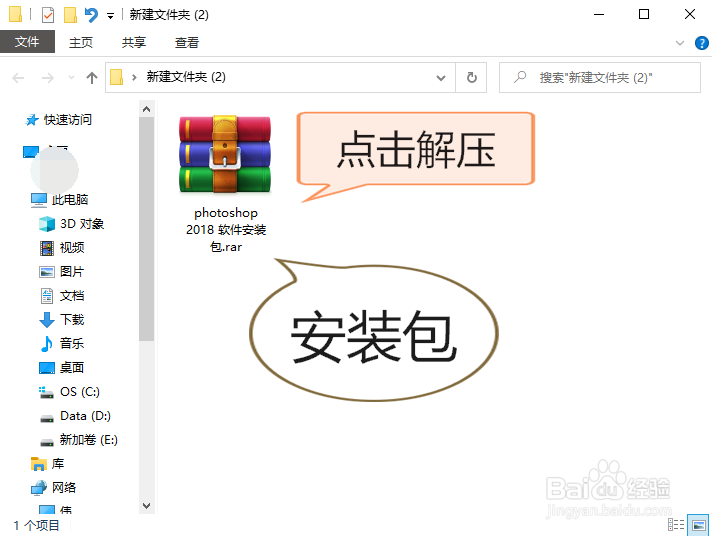Switch to the 主页 ribbon tab
This screenshot has width=712, height=536.
(81, 42)
